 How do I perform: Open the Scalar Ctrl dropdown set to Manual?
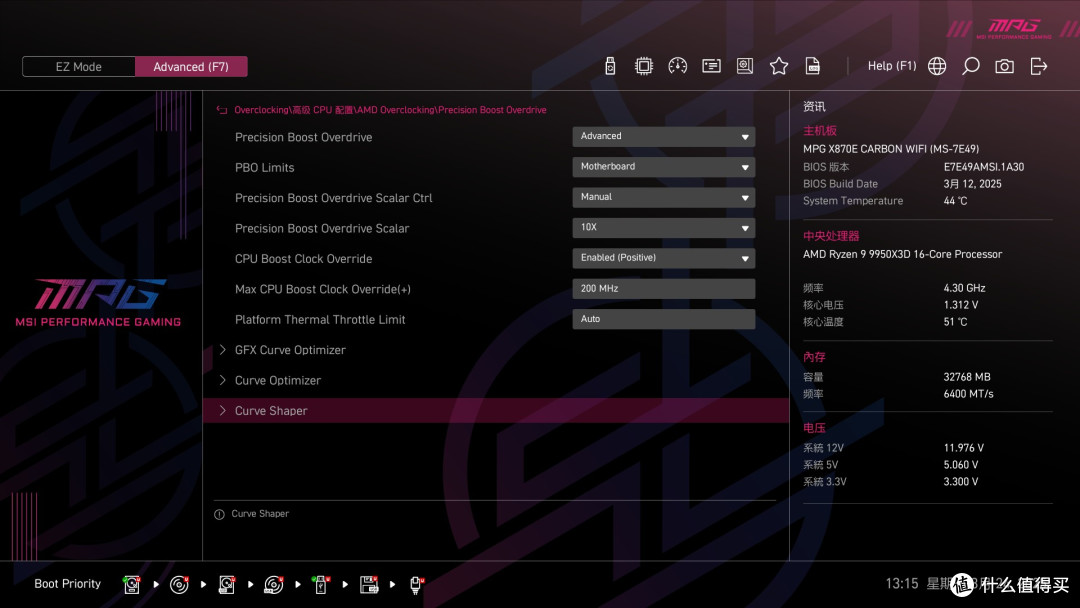click(x=663, y=197)
